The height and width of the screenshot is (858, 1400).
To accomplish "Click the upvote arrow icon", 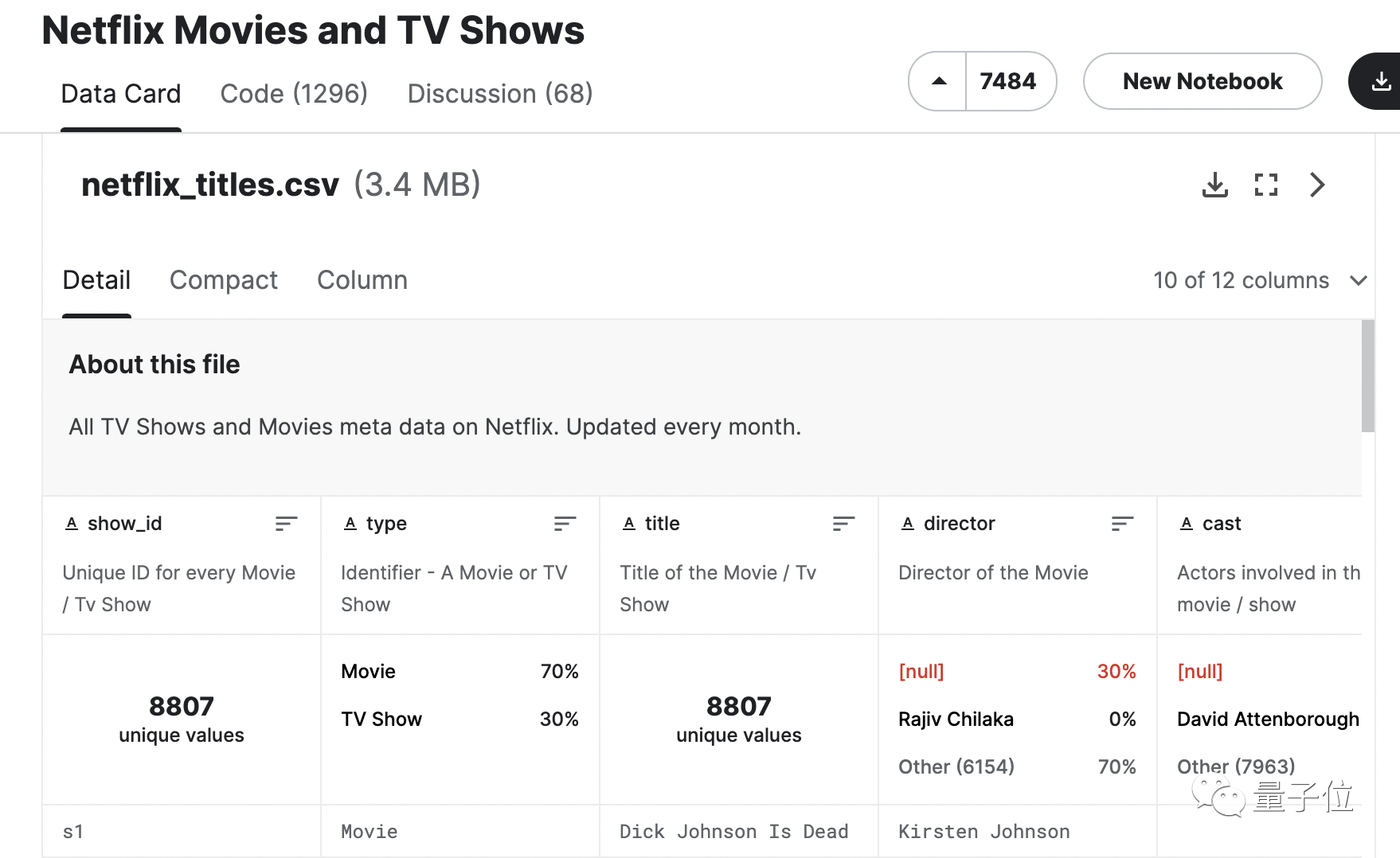I will click(939, 81).
